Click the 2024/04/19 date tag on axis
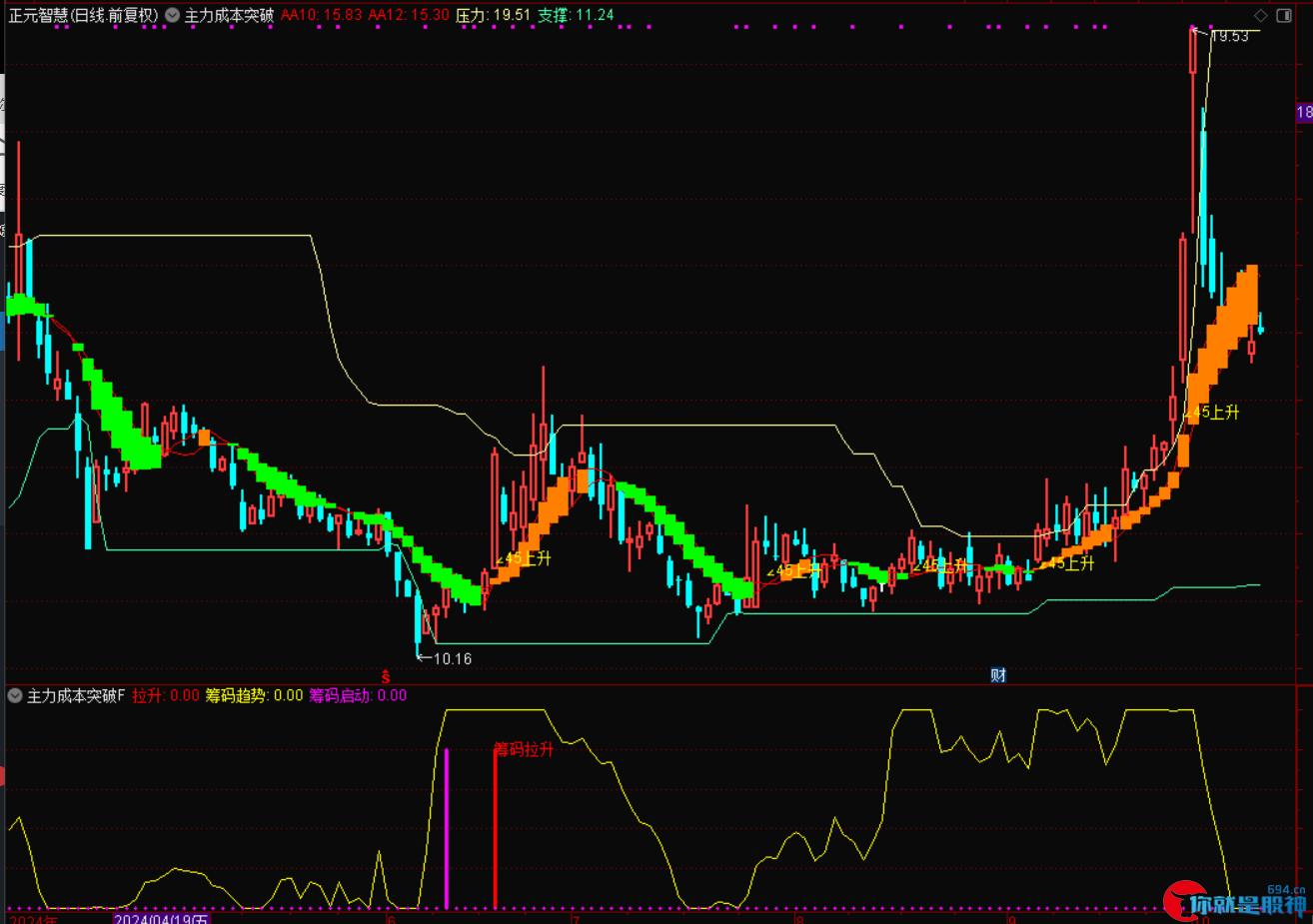Image resolution: width=1313 pixels, height=924 pixels. pos(161,918)
